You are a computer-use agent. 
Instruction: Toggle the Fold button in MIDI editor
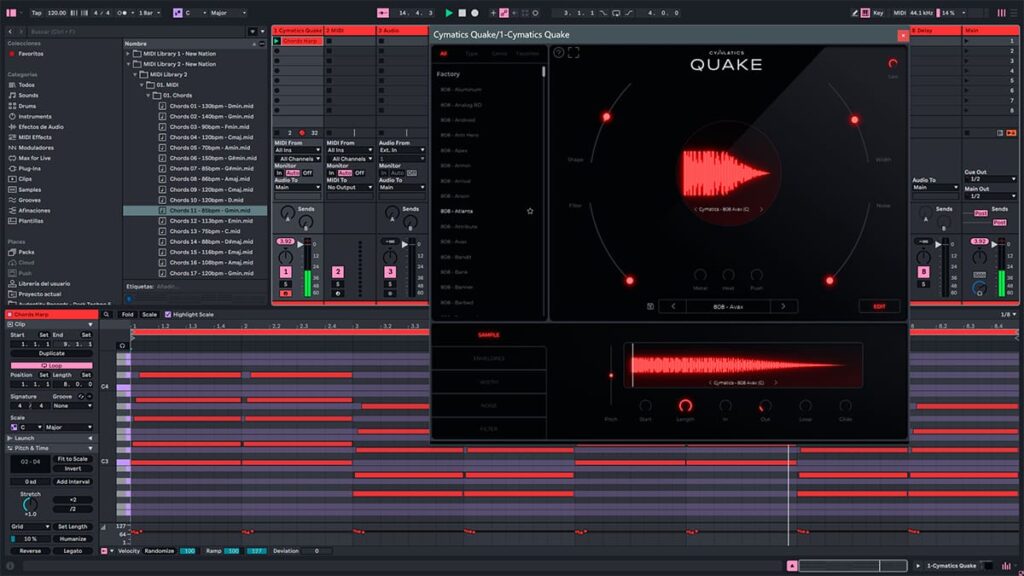click(128, 314)
